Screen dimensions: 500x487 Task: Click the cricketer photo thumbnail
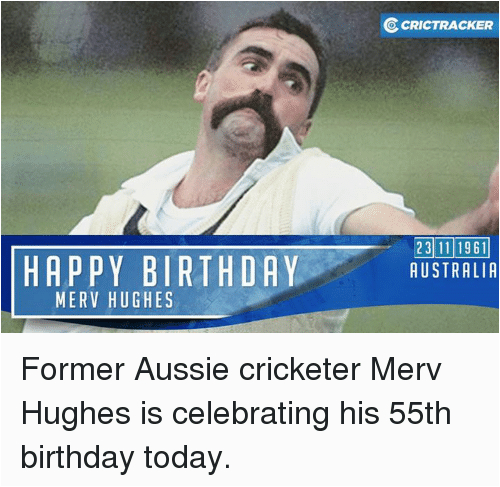pos(250,167)
